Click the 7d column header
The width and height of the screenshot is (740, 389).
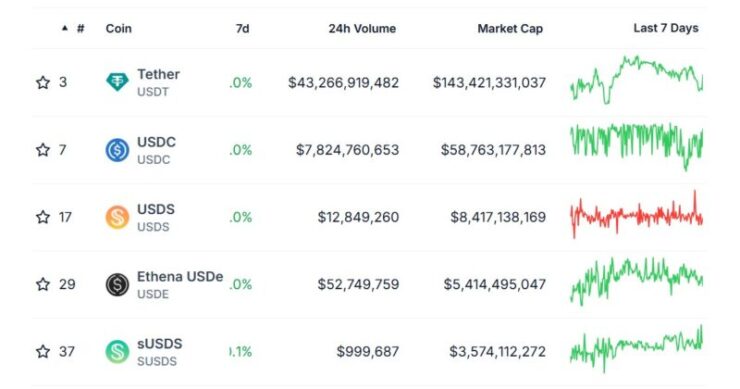pos(242,28)
